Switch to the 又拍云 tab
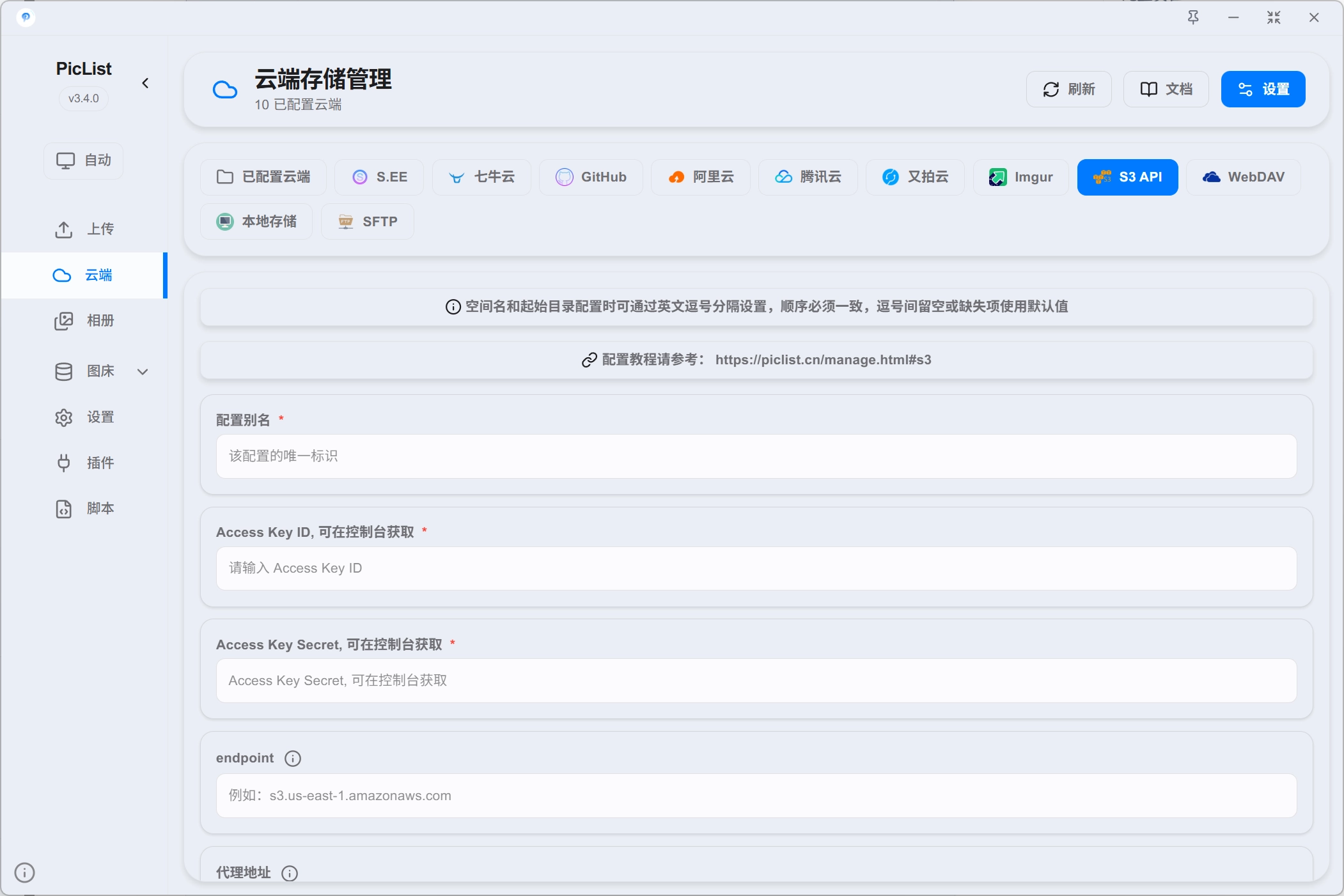Viewport: 1344px width, 896px height. pyautogui.click(x=915, y=177)
